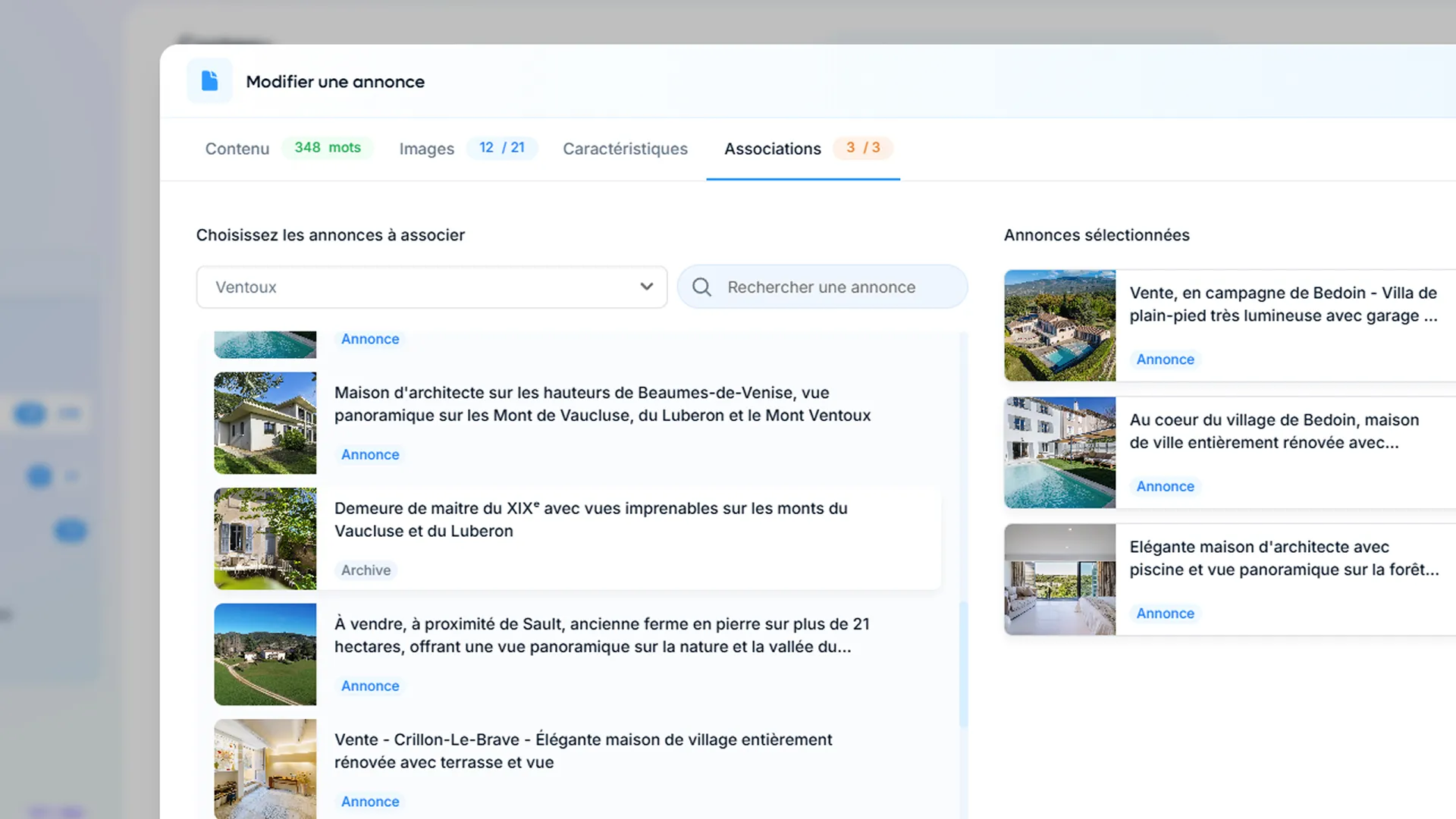Click the pool house photo for the Bedoin village maison
Viewport: 1456px width, 819px height.
click(1059, 452)
